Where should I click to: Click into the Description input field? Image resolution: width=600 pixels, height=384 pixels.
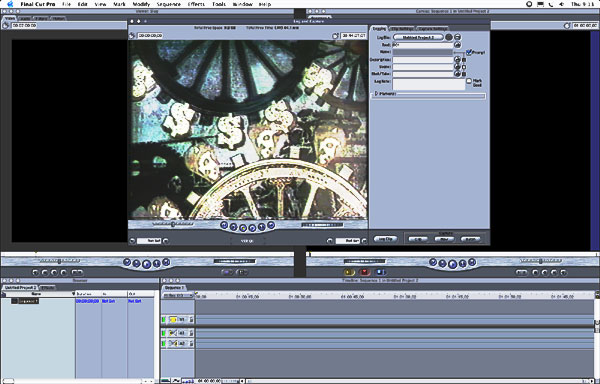(x=422, y=60)
